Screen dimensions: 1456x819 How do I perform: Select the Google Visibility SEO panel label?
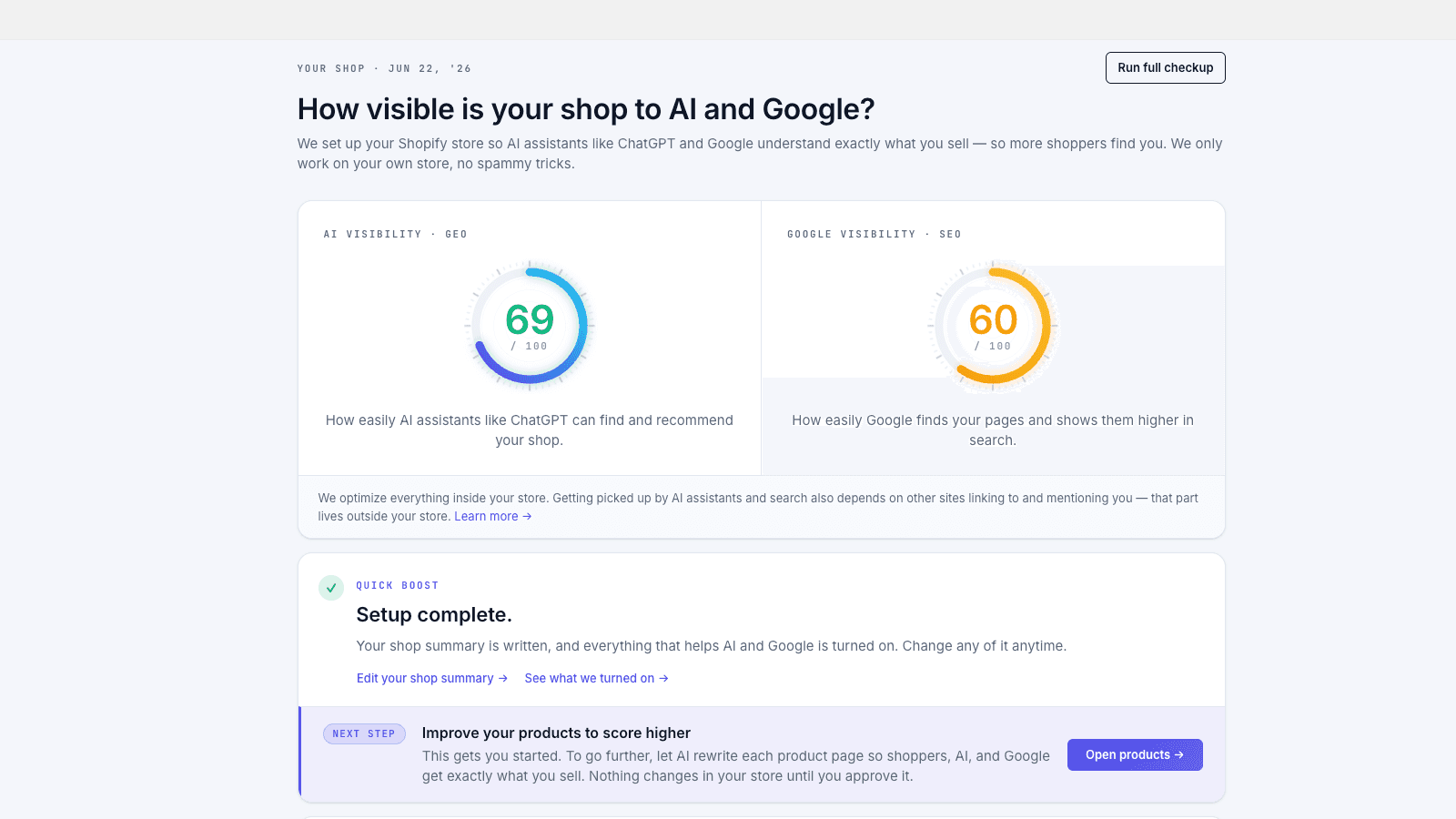coord(874,234)
